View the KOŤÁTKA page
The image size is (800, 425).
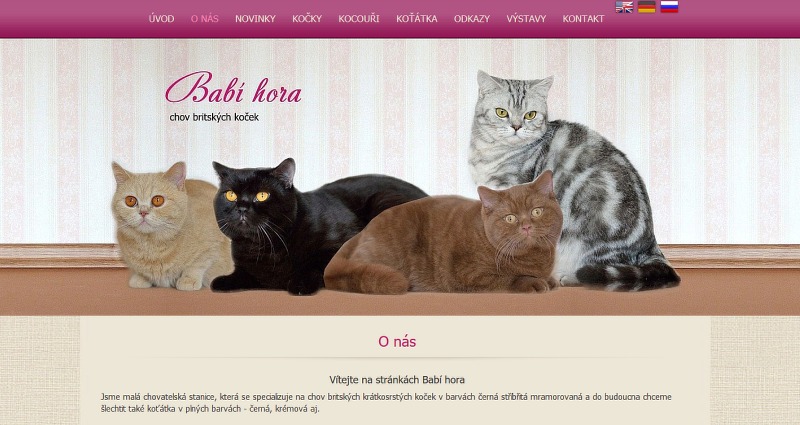click(x=416, y=19)
